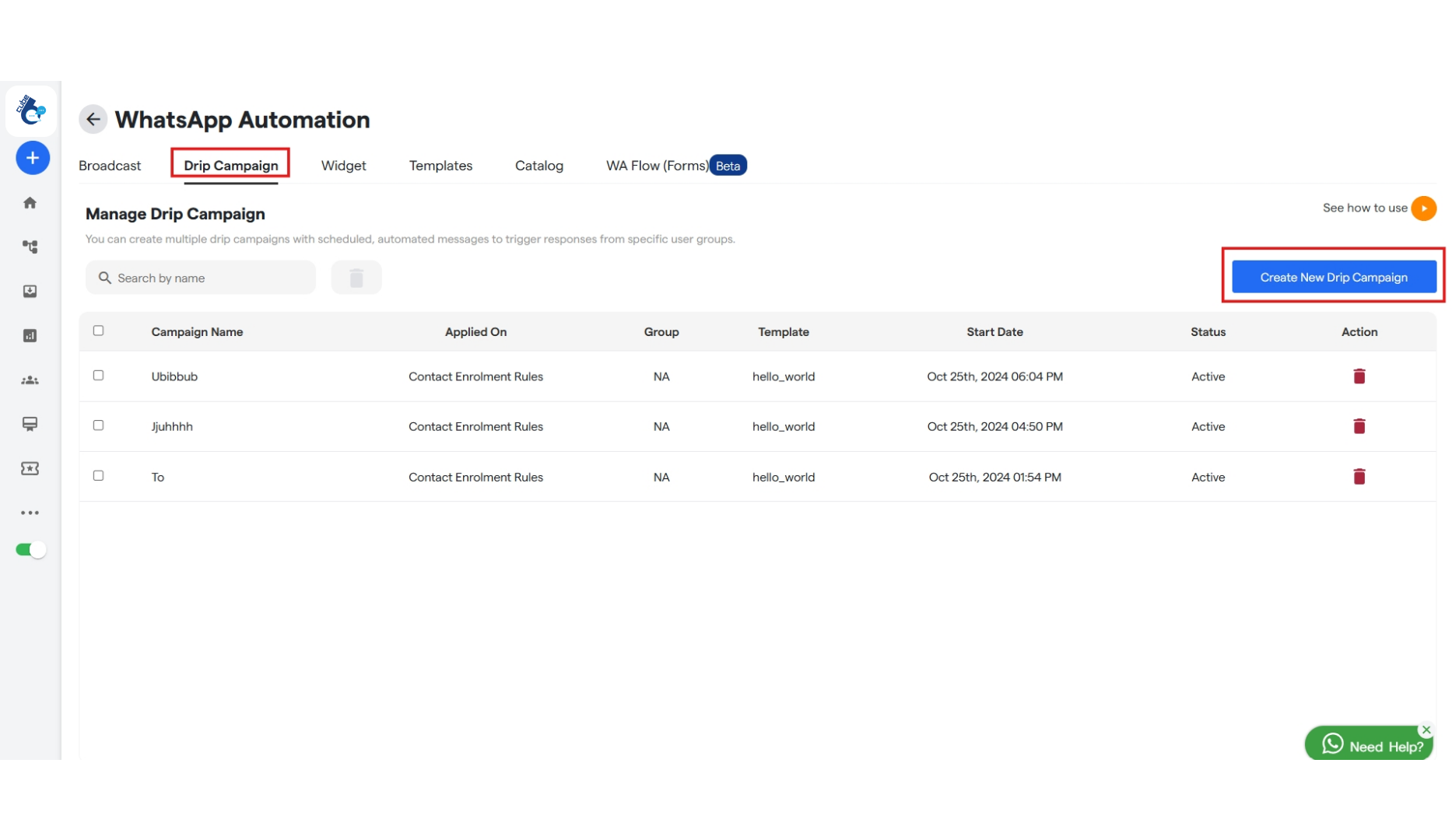1452x840 pixels.
Task: Click the blue plus create button
Action: [x=33, y=158]
